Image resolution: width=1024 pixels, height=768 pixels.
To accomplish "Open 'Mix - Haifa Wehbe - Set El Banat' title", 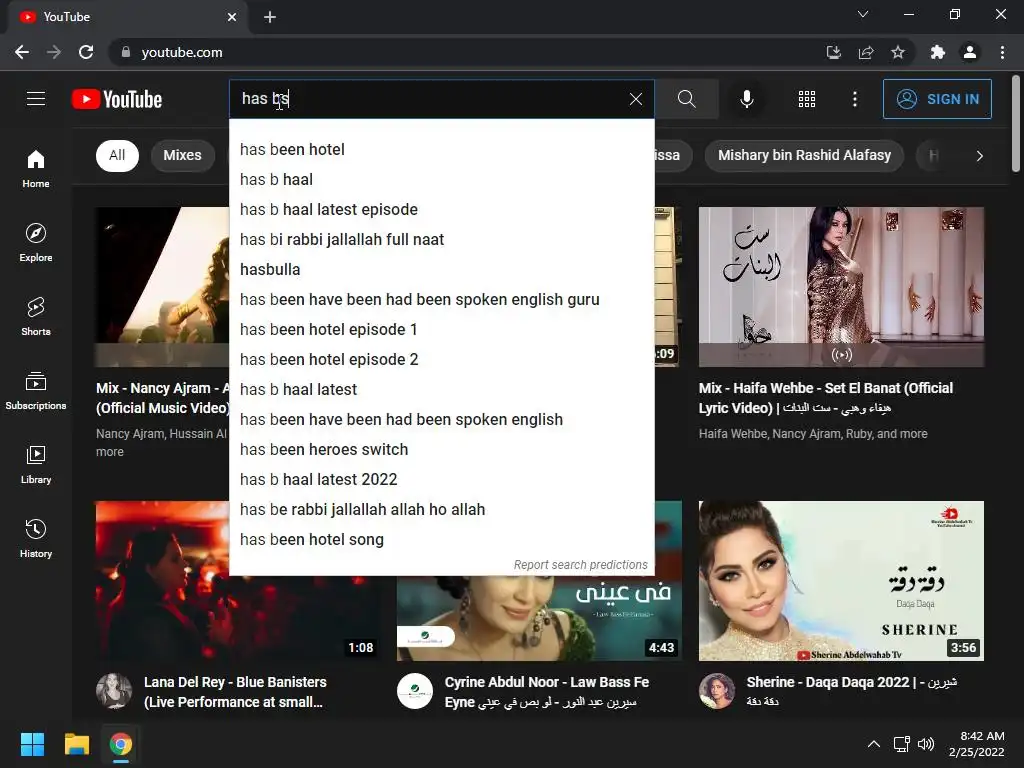I will coord(826,398).
